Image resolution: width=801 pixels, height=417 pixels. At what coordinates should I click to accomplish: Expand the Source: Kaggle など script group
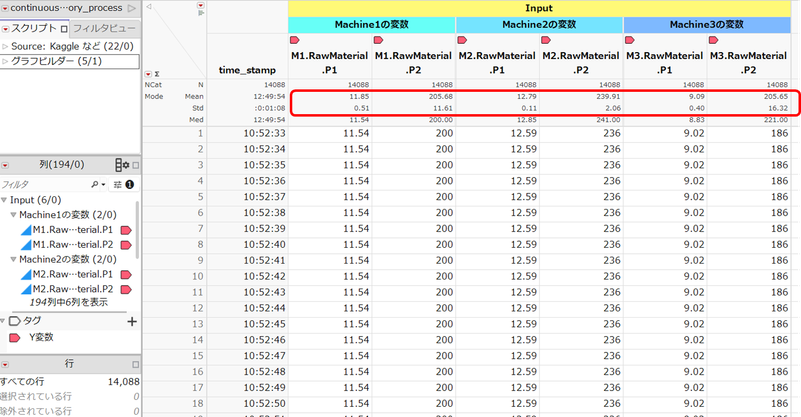coord(5,47)
